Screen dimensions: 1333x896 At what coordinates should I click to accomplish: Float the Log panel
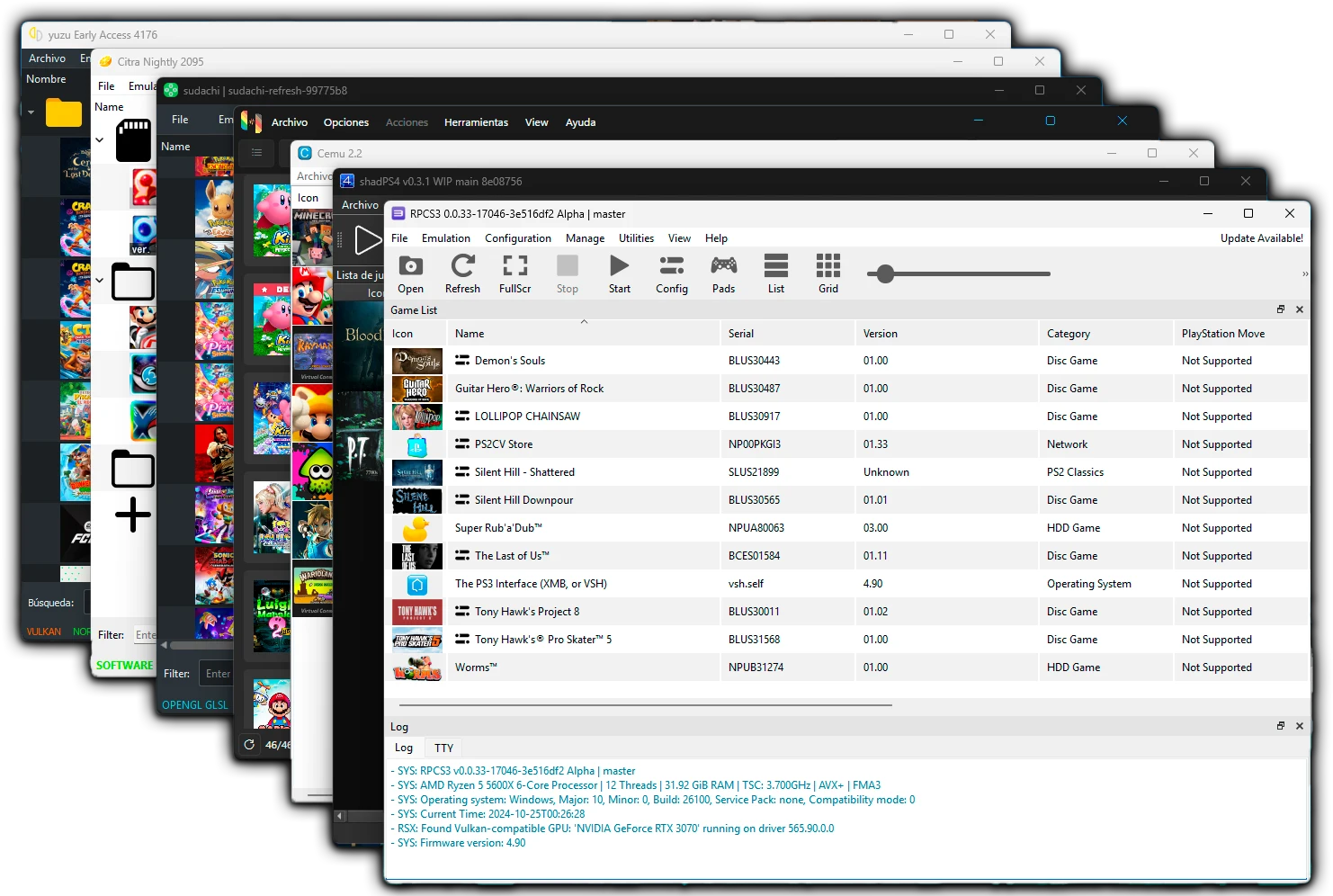[x=1281, y=726]
